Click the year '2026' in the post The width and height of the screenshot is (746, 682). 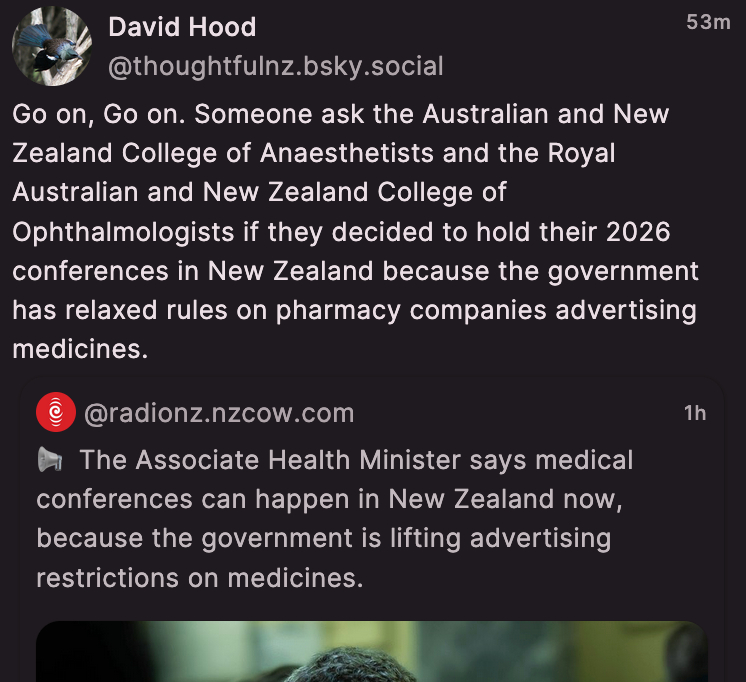[x=638, y=232]
